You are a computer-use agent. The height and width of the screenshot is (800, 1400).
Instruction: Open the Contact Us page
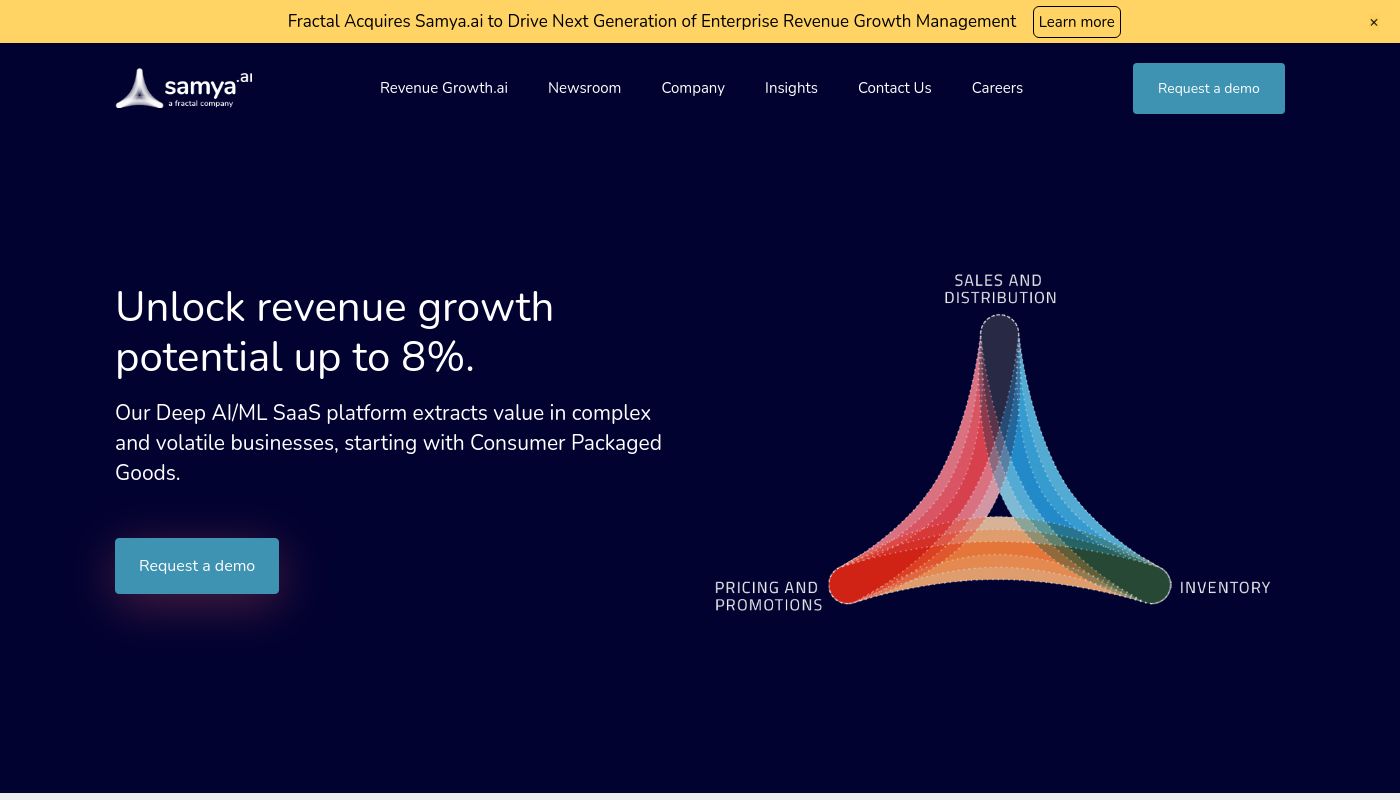(x=894, y=88)
